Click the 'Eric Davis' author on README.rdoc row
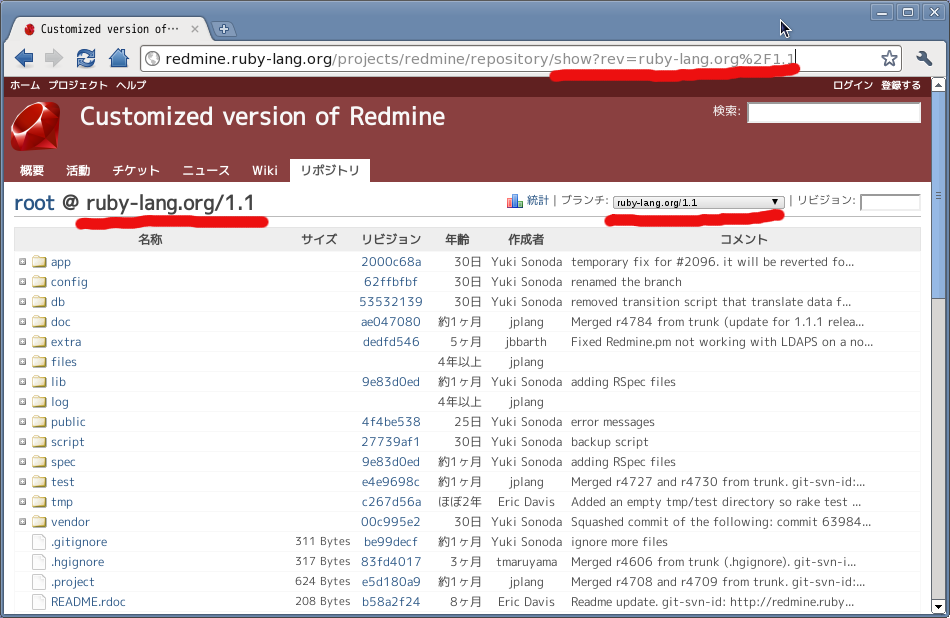950x618 pixels. pyautogui.click(x=526, y=602)
